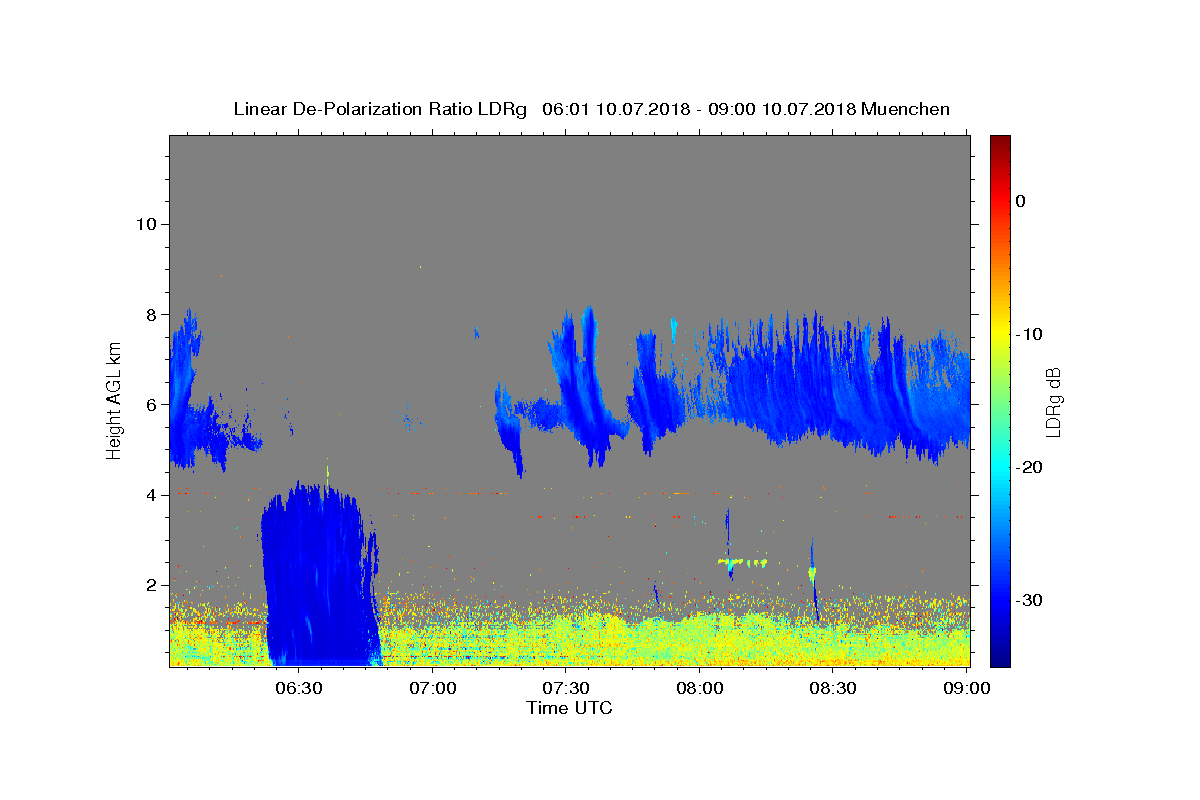Click the 07:30 time tick label
Image resolution: width=1200 pixels, height=800 pixels.
(x=565, y=688)
